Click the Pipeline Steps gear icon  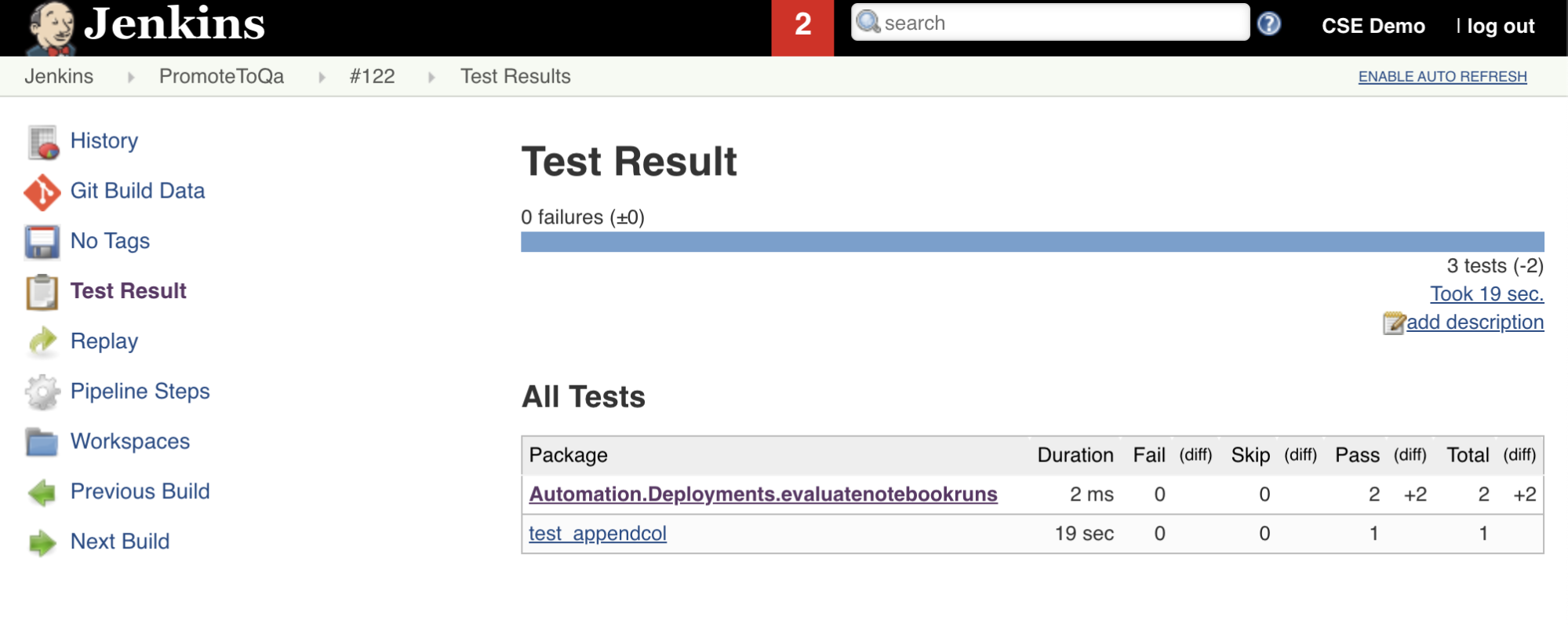[42, 392]
